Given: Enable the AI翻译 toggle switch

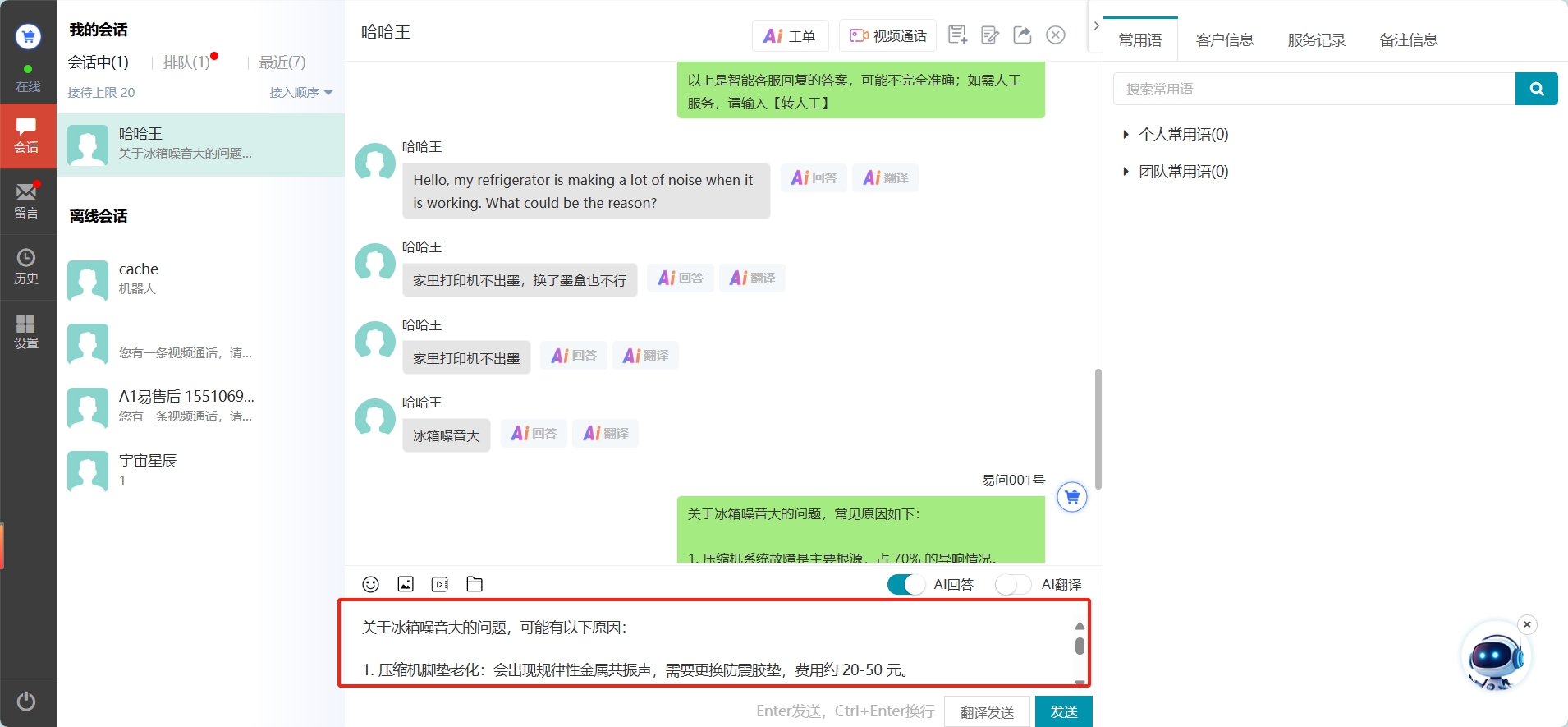Looking at the screenshot, I should tap(1012, 584).
